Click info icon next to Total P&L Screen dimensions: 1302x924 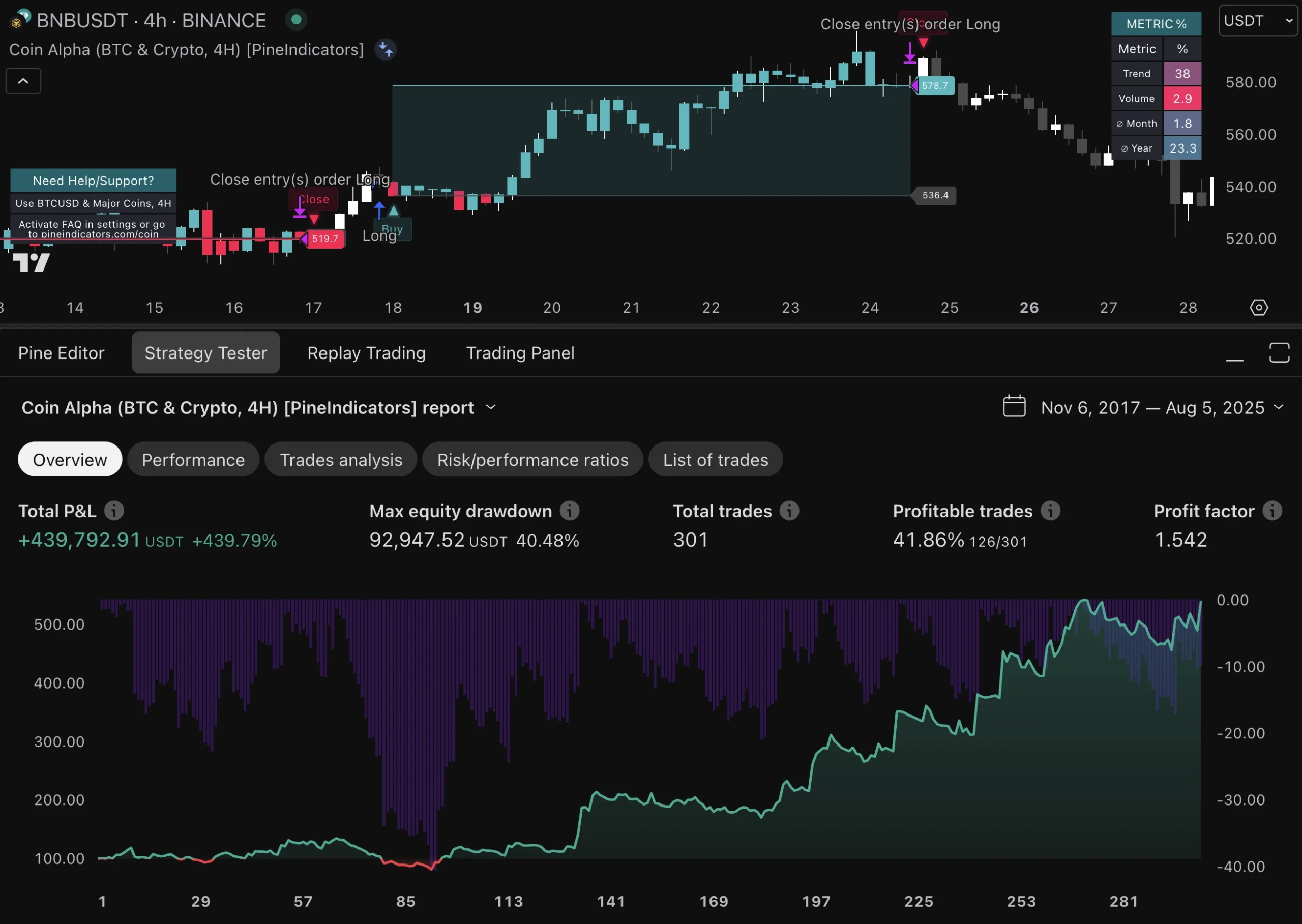[x=114, y=511]
